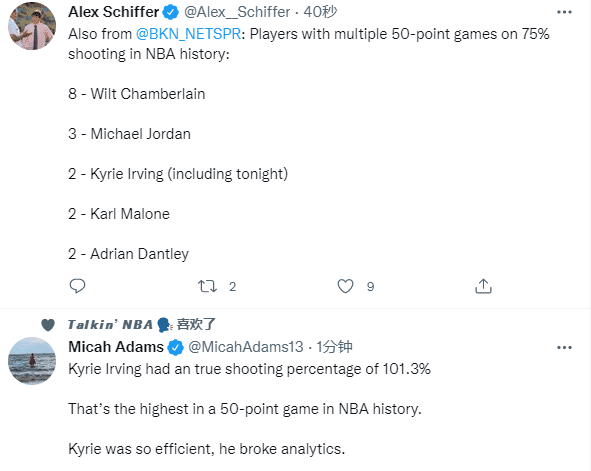Click the Micah Adams display name

click(116, 347)
